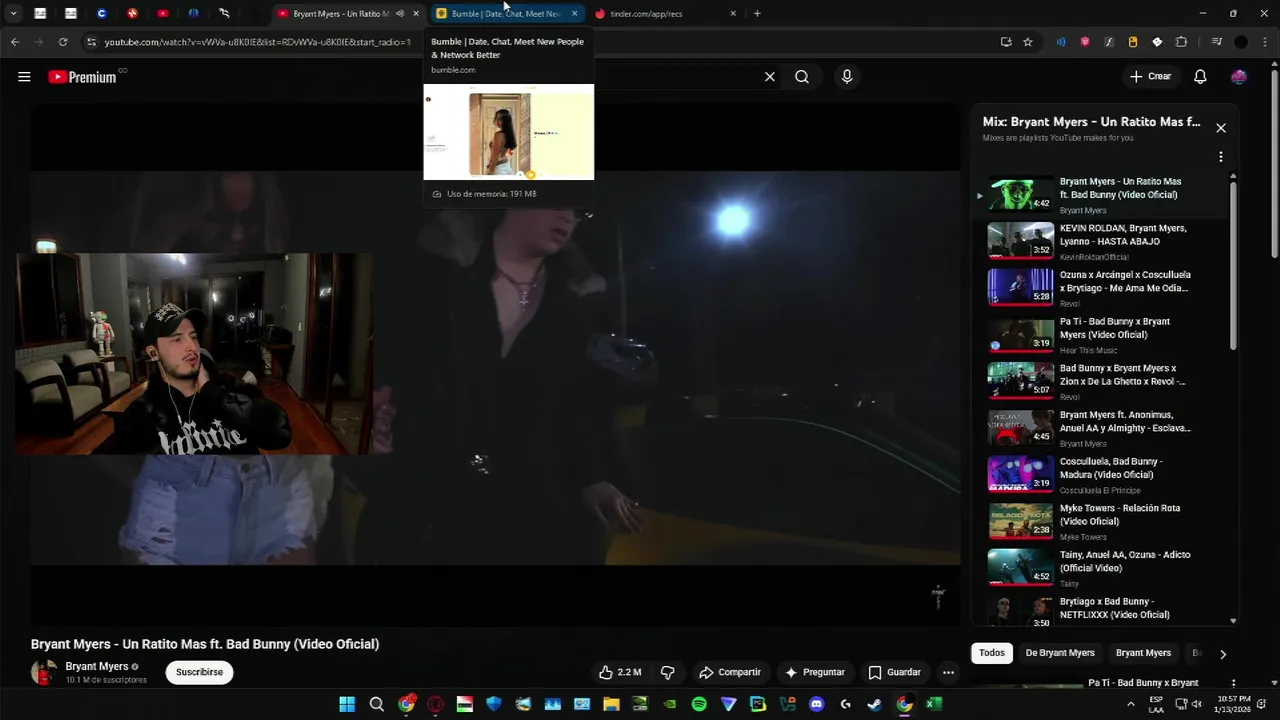Open the tab search dropdown arrow

tap(14, 14)
